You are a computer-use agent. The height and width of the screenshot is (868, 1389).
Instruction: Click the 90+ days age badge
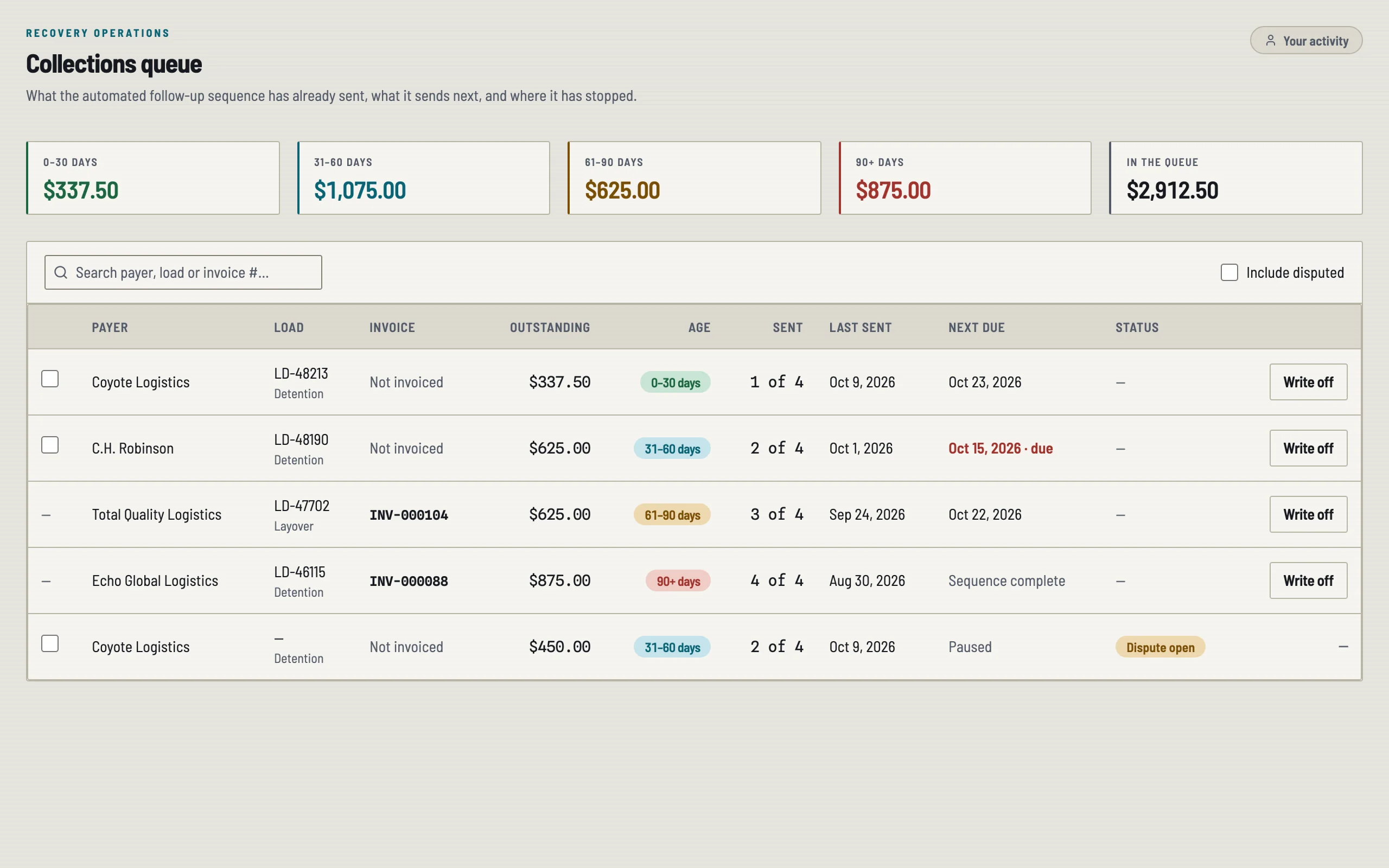678,581
